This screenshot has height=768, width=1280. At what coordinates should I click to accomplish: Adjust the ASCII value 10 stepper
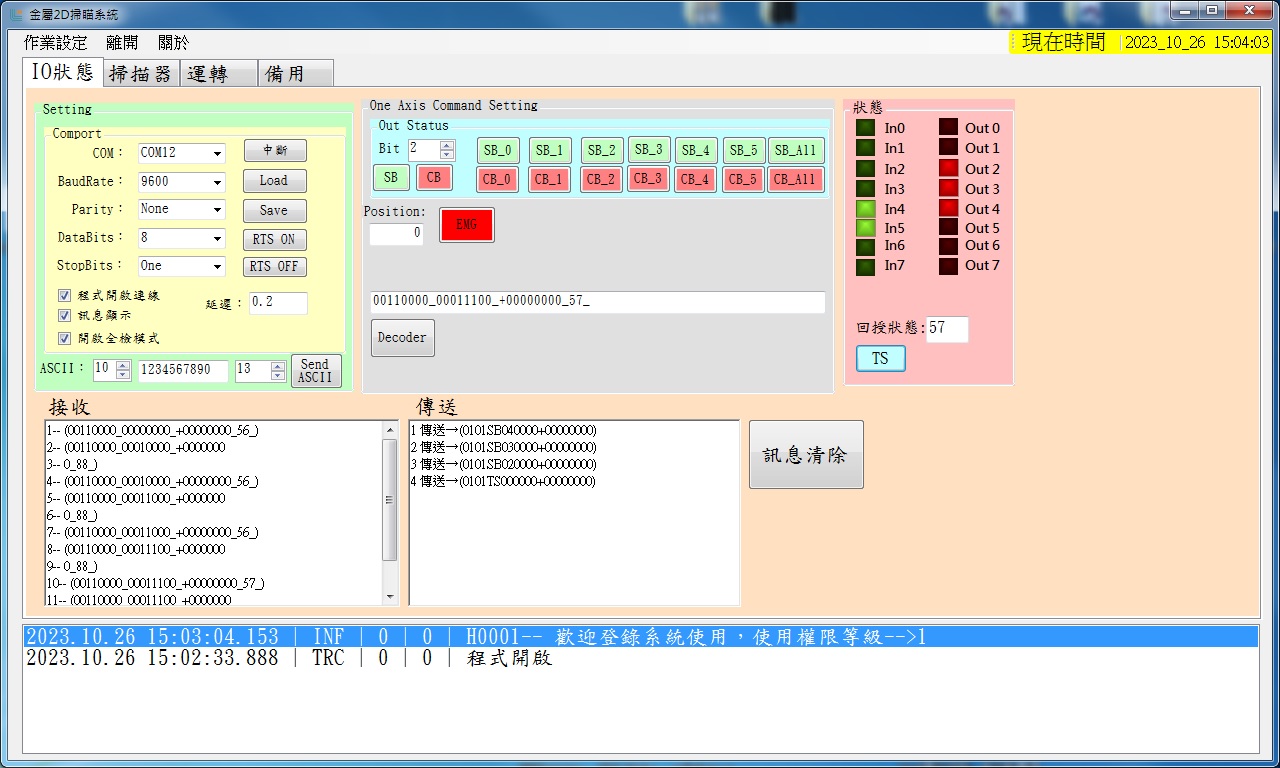(x=123, y=370)
